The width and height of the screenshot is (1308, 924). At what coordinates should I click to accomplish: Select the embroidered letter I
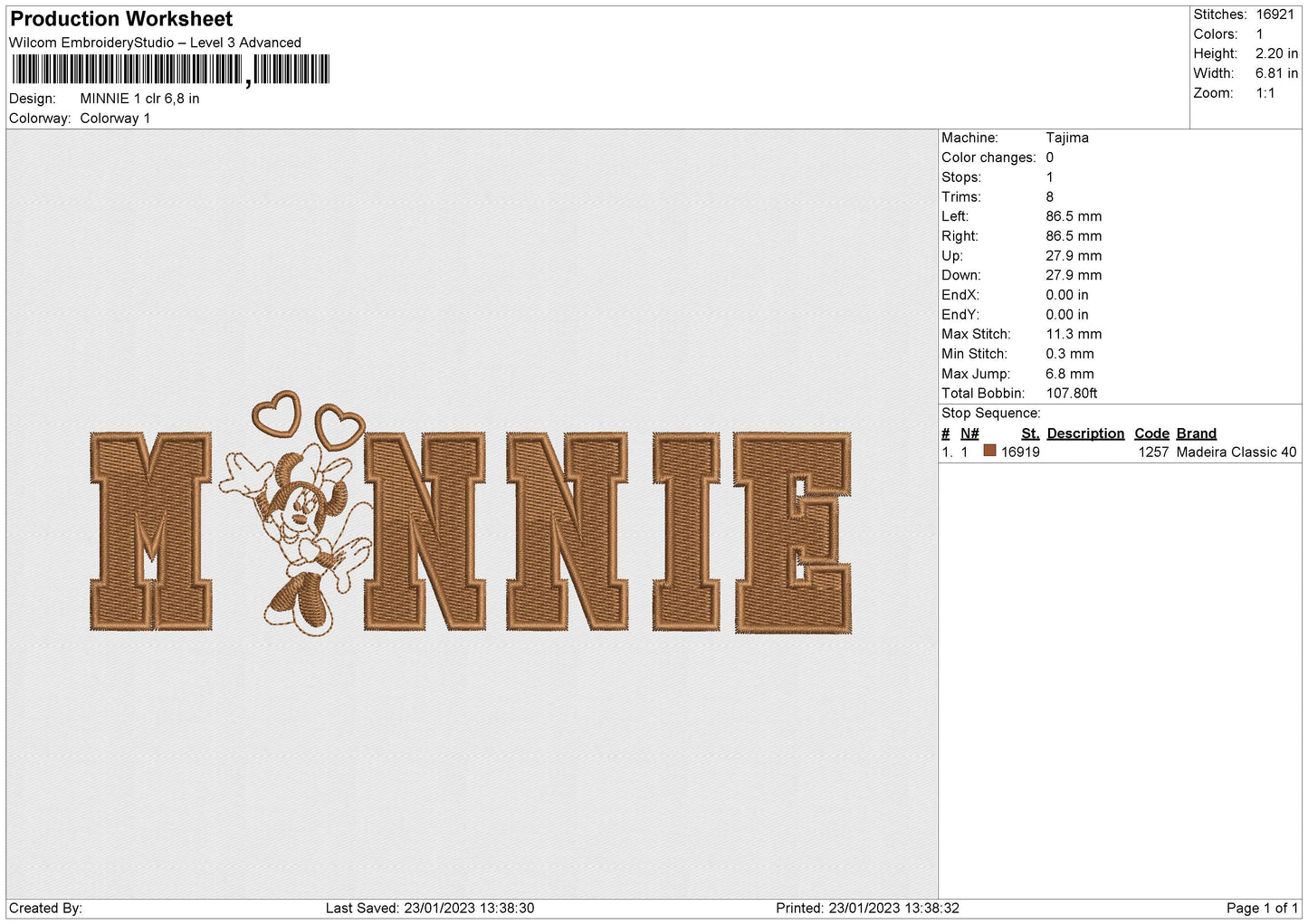(x=686, y=531)
